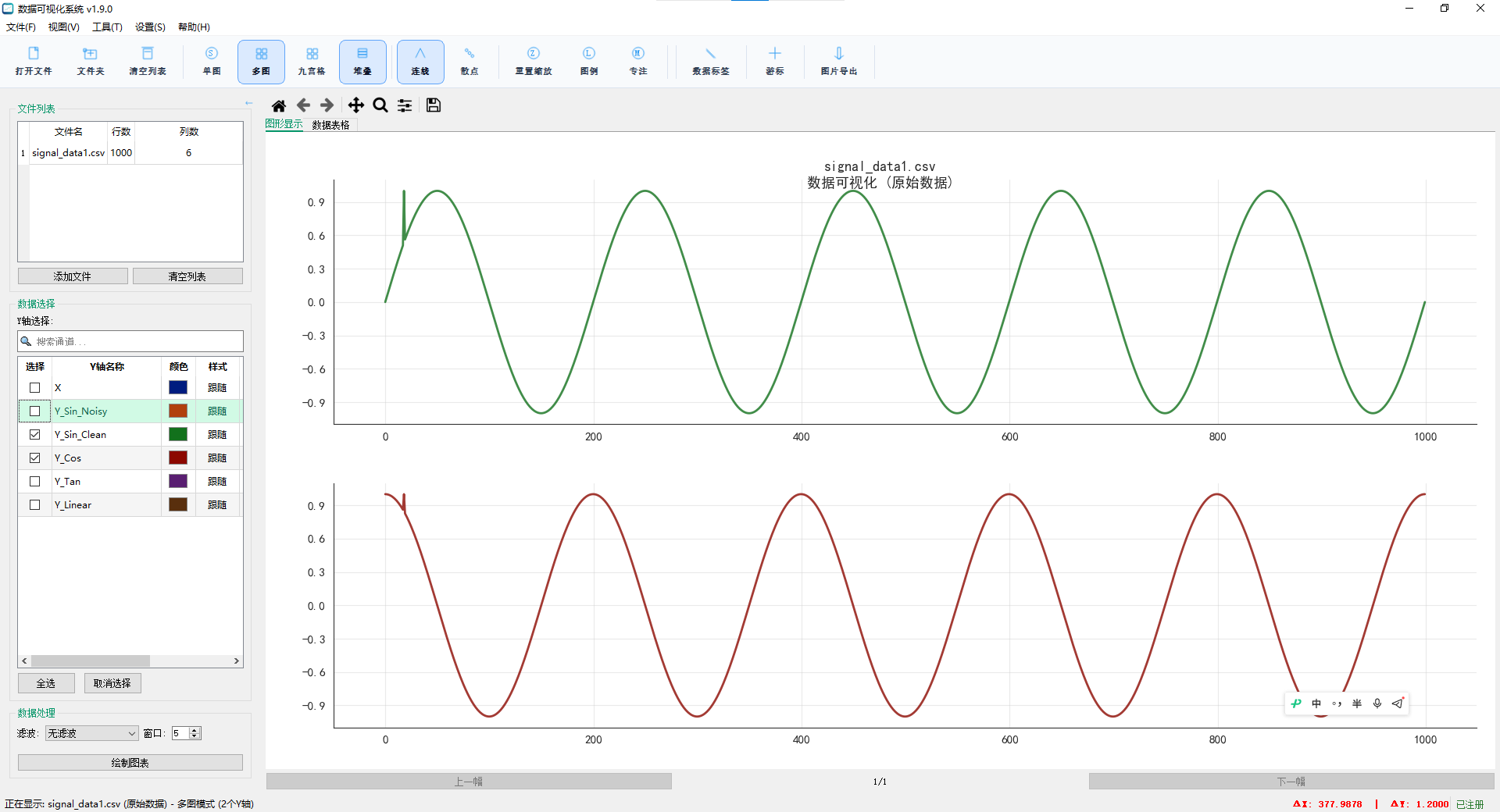Activate the 游标 cursor tool

click(x=775, y=61)
